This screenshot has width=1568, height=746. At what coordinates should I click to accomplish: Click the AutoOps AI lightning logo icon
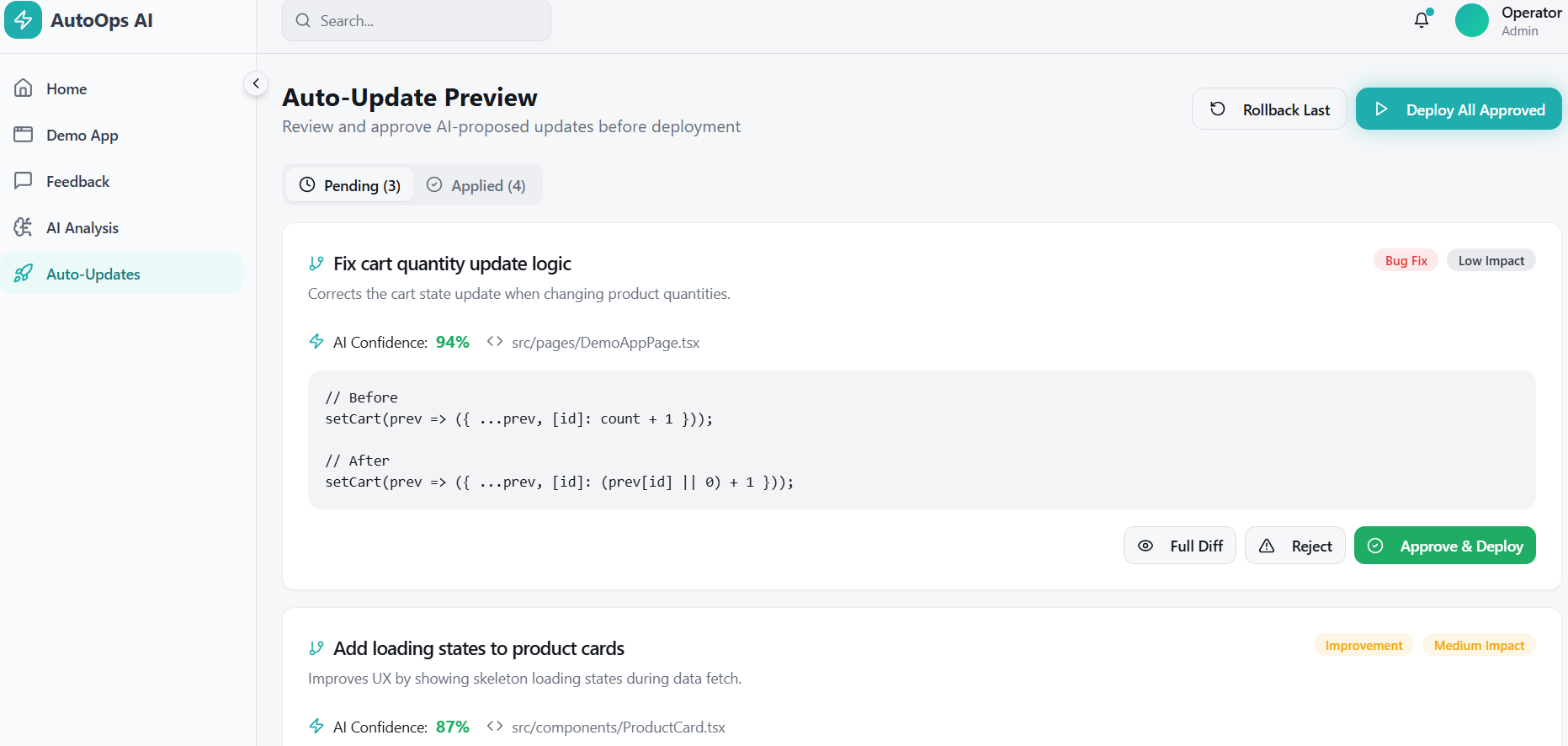23,20
